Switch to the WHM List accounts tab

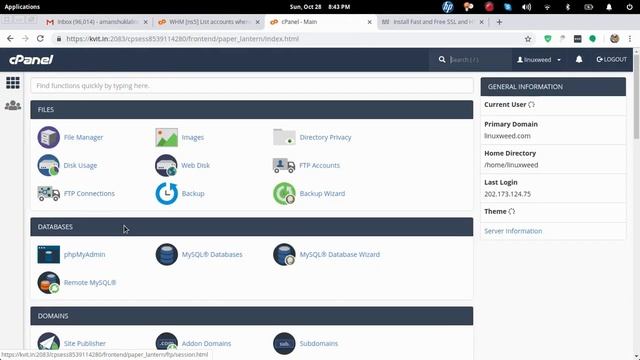click(x=209, y=22)
